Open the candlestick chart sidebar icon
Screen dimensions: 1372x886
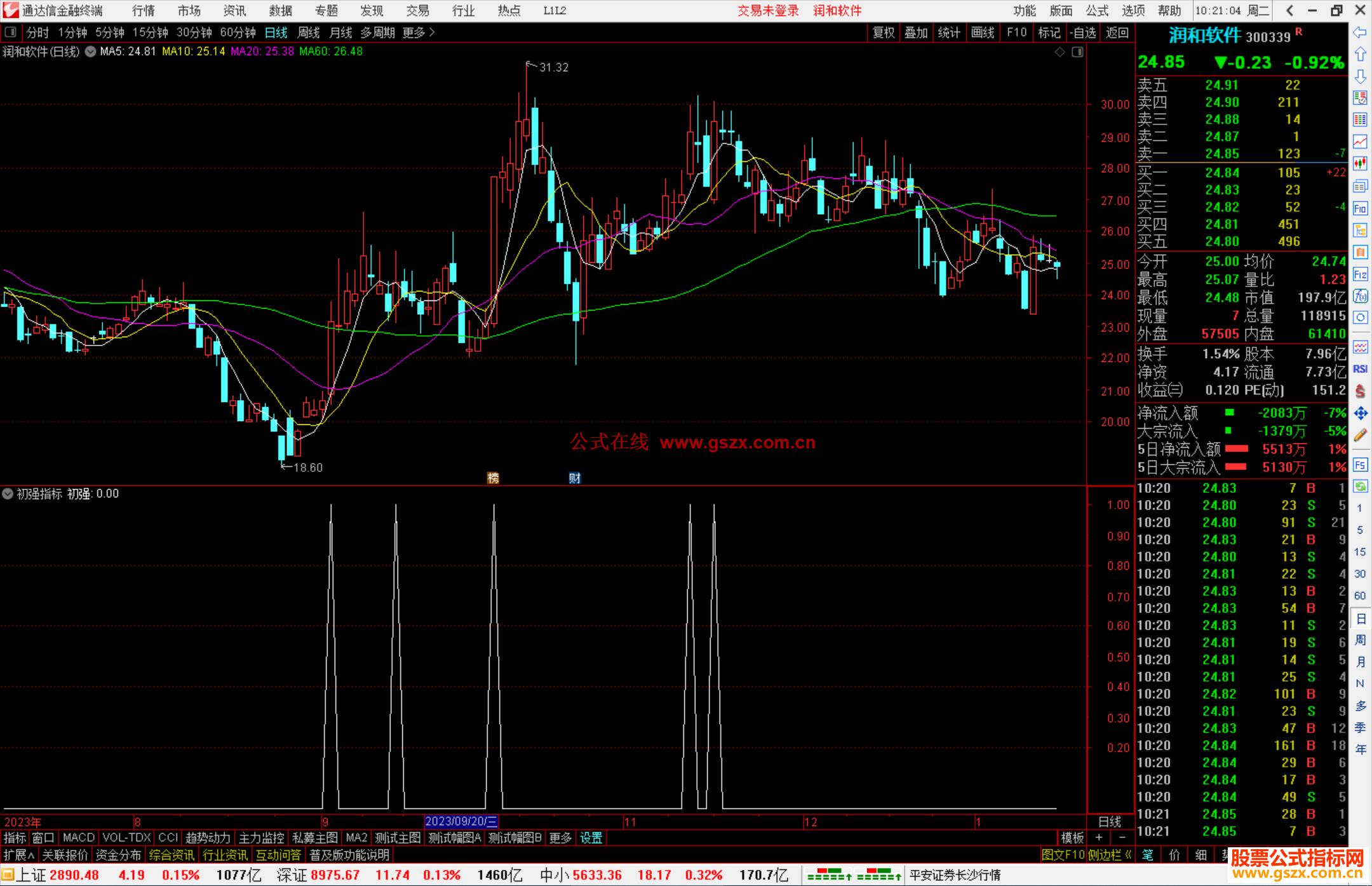(1360, 164)
